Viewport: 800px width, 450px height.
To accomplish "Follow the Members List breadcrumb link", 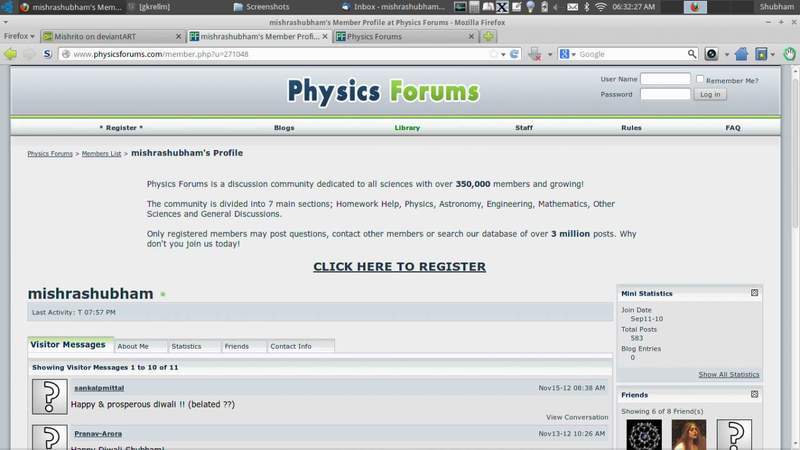I will click(x=102, y=154).
